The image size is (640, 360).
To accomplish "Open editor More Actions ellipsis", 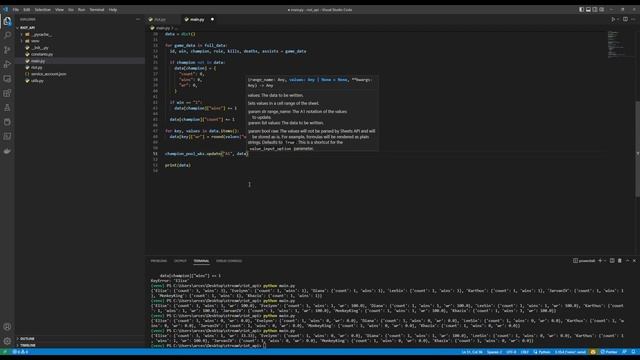I will [x=633, y=19].
